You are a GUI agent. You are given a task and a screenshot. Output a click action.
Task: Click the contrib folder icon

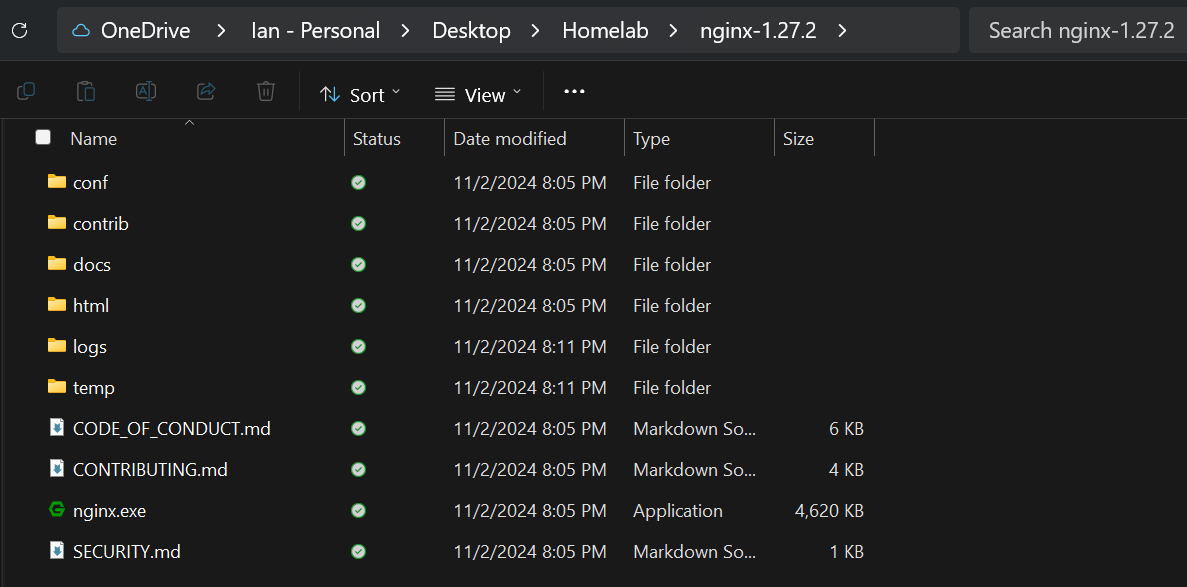point(57,223)
